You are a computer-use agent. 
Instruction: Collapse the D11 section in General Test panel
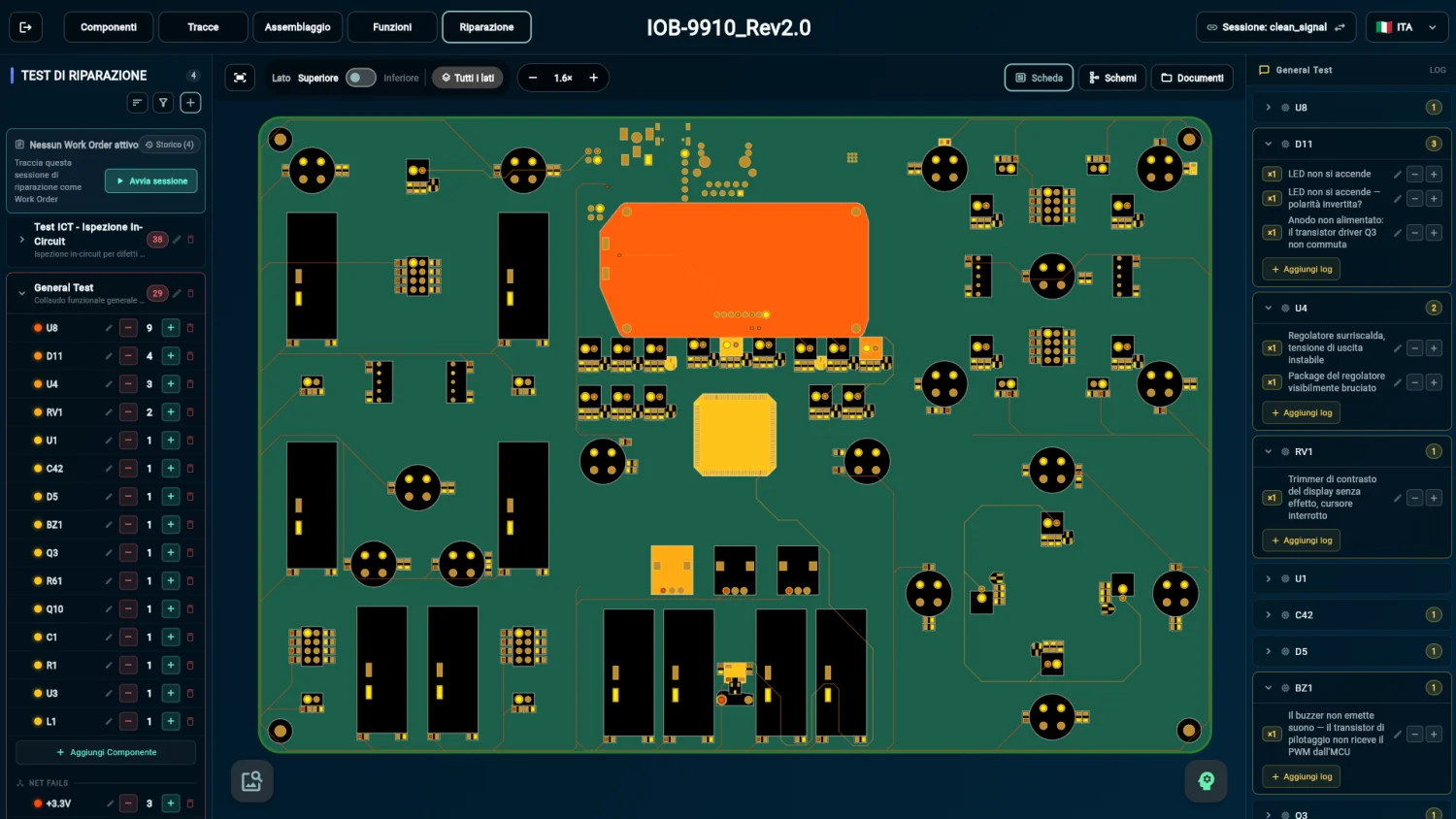coord(1268,144)
